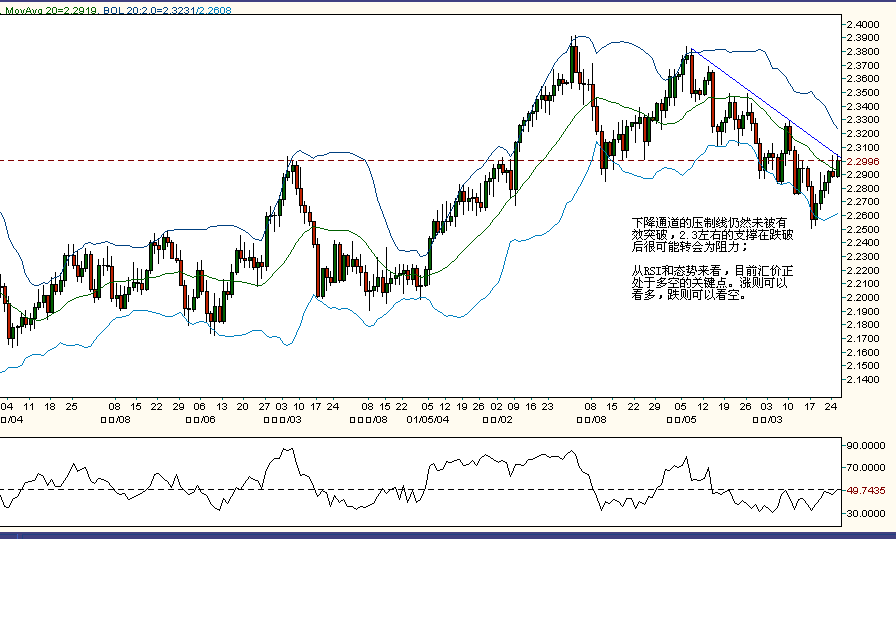Click the 23 date tick on time axis

tap(548, 407)
